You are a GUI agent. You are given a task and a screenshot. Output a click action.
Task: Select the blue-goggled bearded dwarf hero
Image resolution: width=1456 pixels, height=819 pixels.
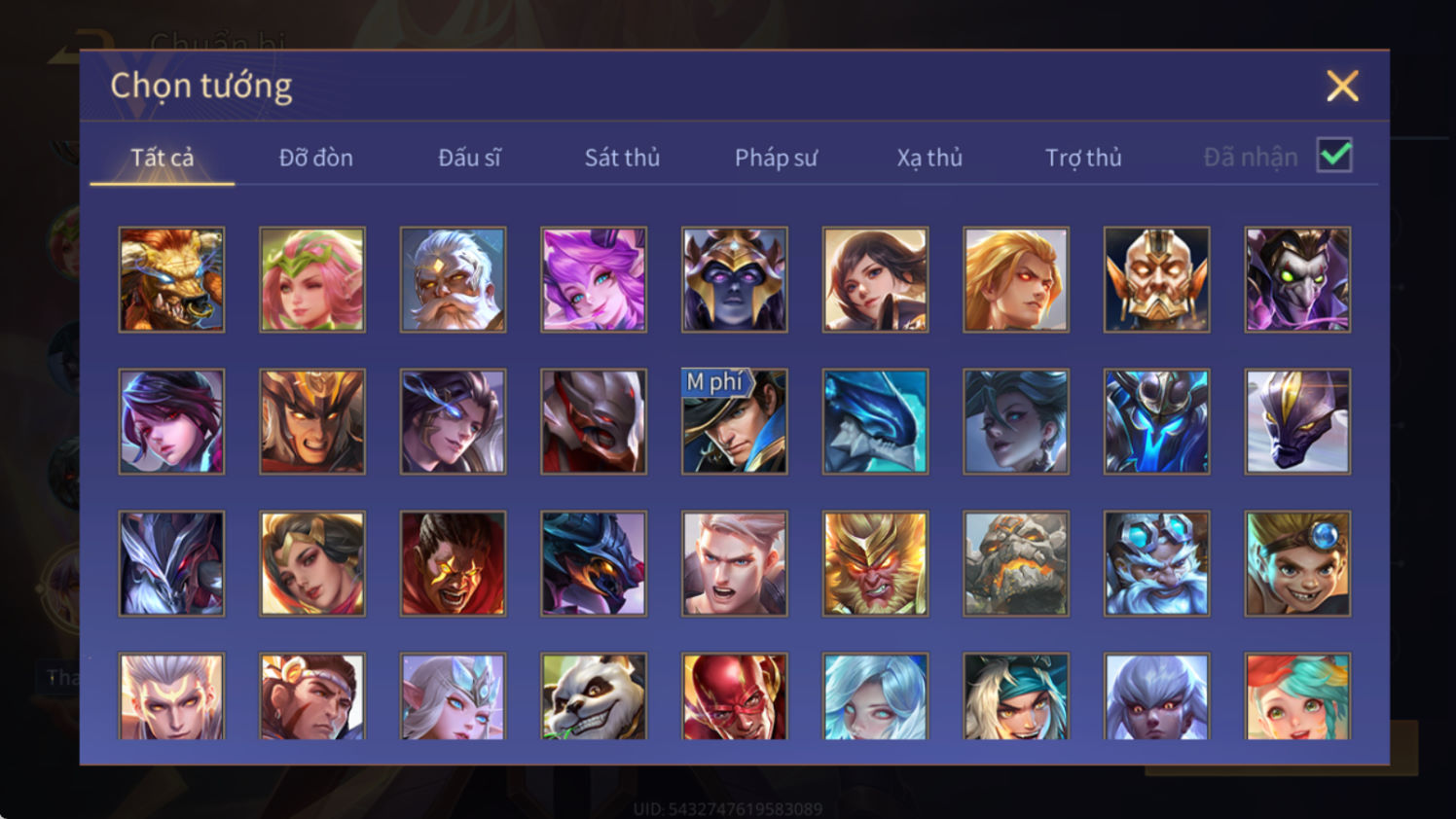[1156, 563]
